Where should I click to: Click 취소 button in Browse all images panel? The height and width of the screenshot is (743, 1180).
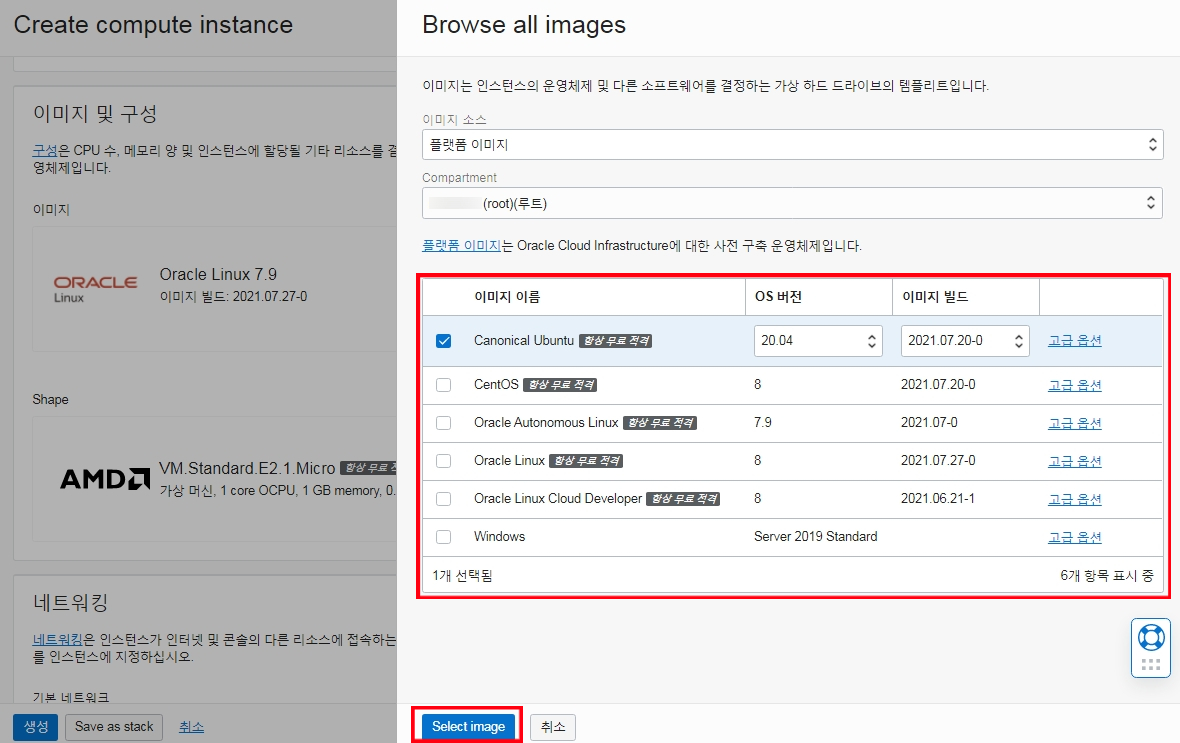[553, 726]
